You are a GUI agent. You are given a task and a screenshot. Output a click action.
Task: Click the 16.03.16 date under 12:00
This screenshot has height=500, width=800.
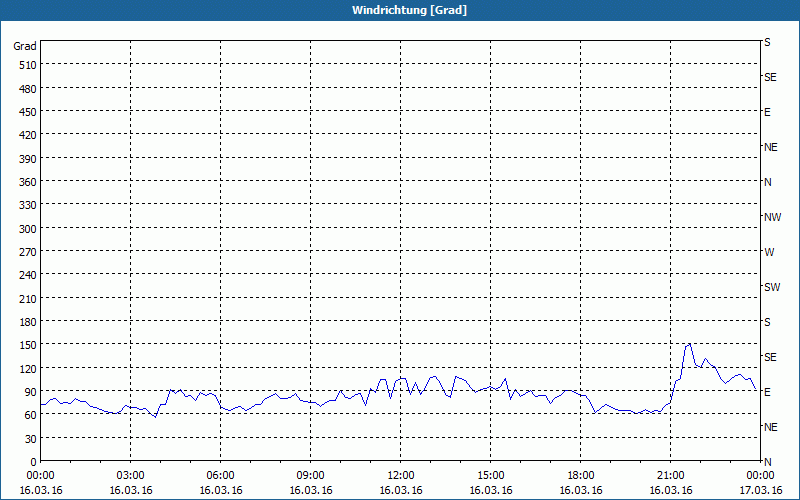pyautogui.click(x=401, y=490)
